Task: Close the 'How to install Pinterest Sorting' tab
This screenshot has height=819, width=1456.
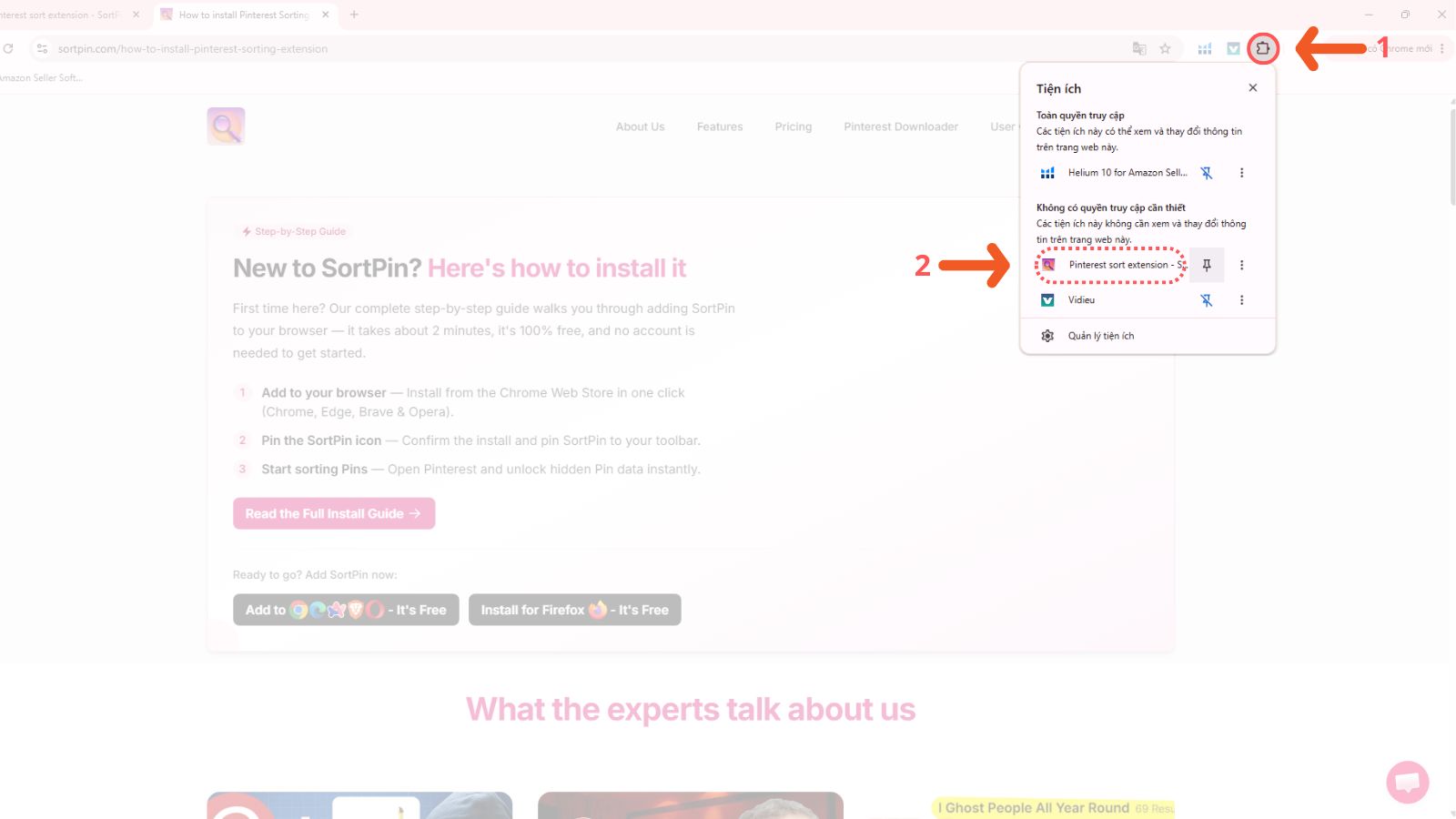Action: pyautogui.click(x=326, y=15)
